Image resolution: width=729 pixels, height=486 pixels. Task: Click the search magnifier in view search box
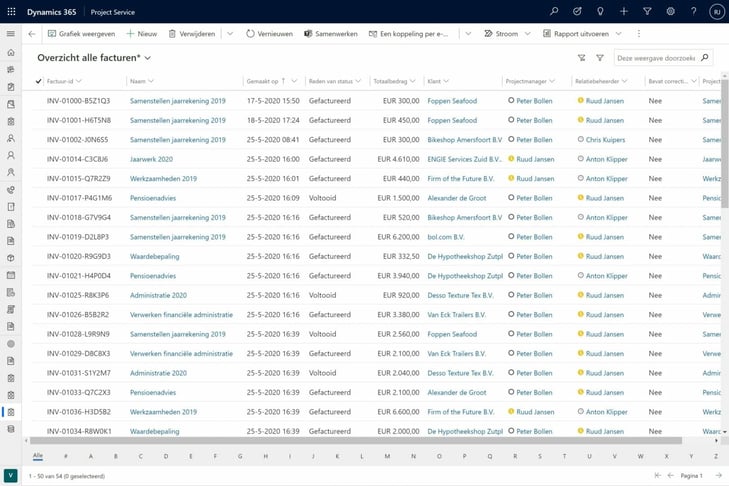pyautogui.click(x=704, y=58)
